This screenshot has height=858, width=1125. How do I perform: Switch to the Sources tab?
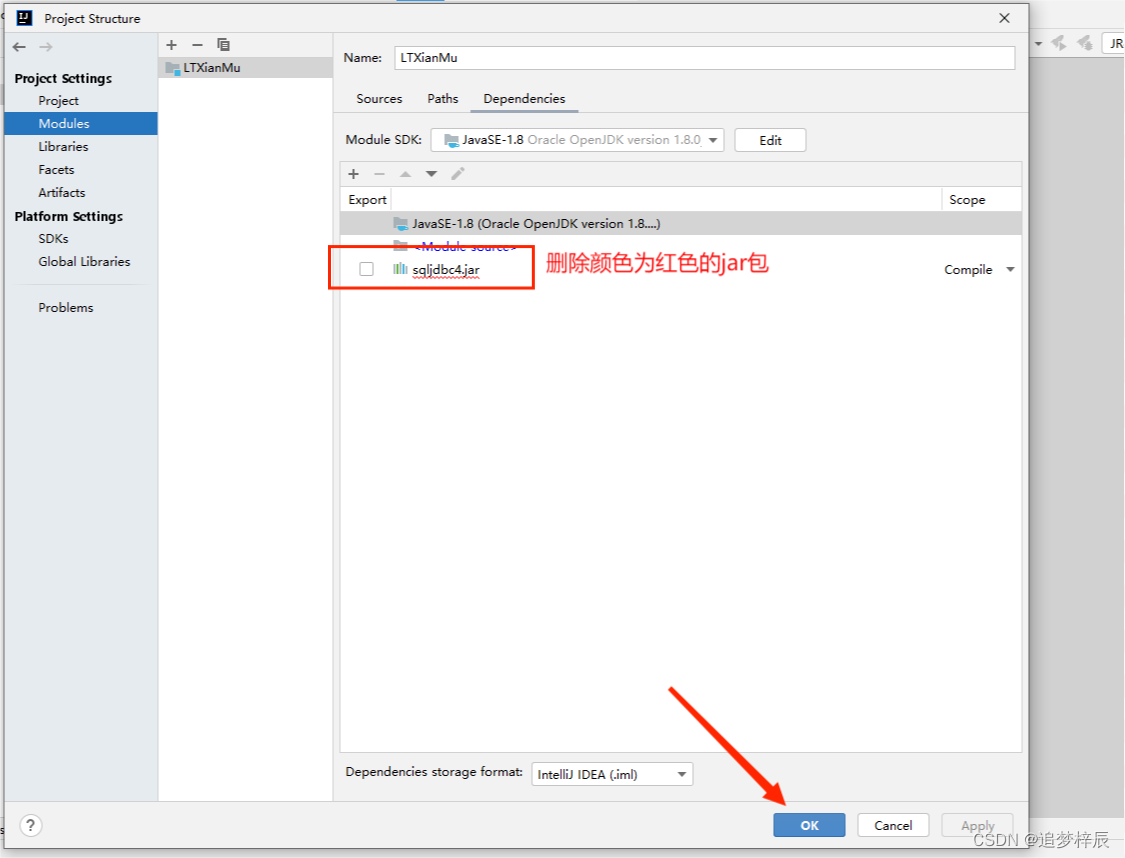(x=379, y=98)
